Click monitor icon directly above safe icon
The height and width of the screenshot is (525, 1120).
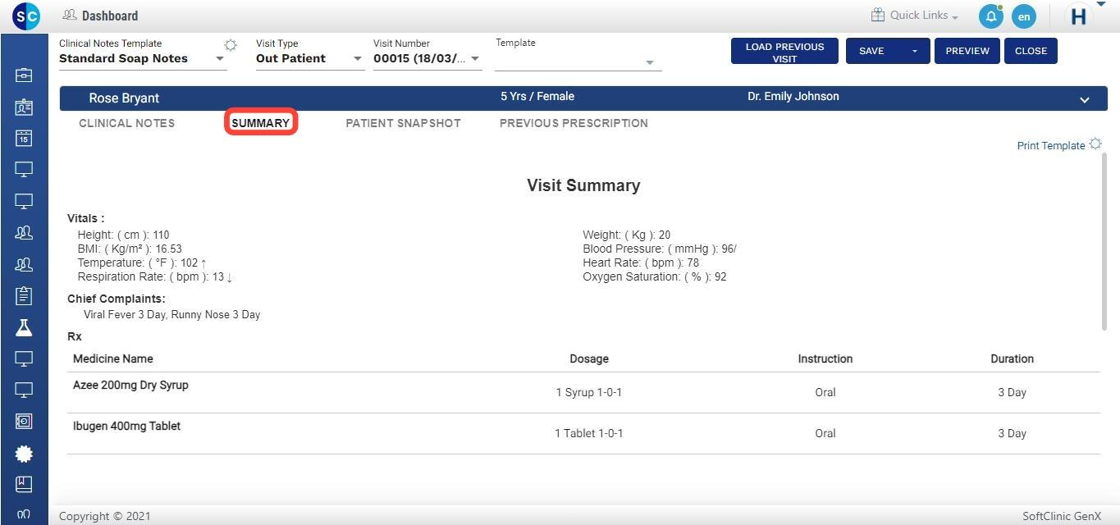pos(24,390)
